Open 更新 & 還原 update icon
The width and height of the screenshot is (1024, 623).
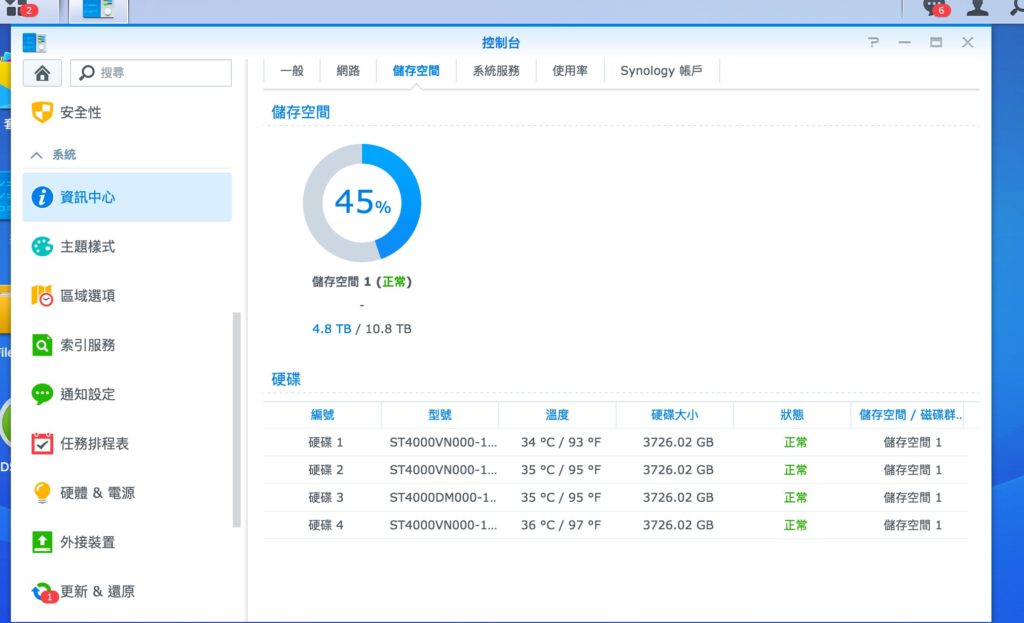43,592
